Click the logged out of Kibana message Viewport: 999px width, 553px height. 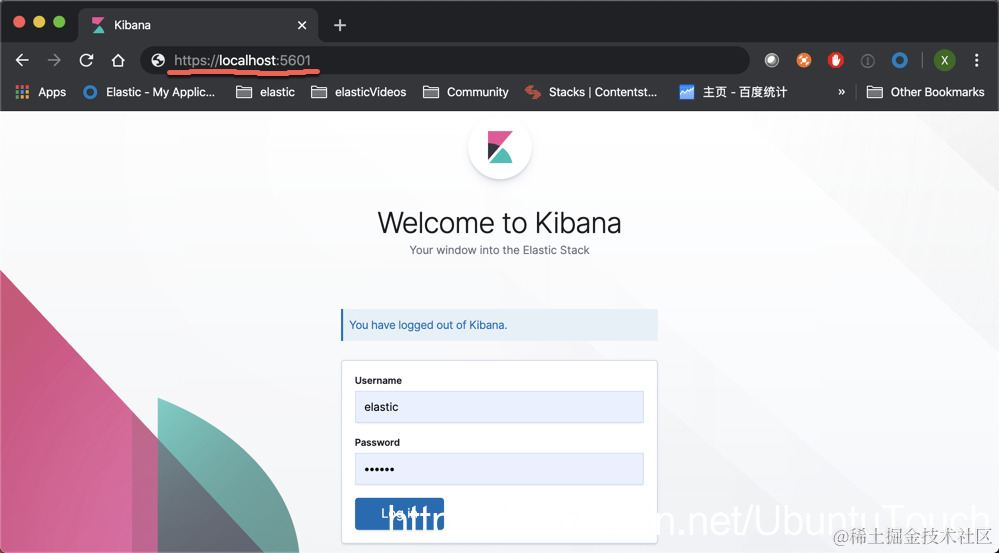pyautogui.click(x=499, y=325)
